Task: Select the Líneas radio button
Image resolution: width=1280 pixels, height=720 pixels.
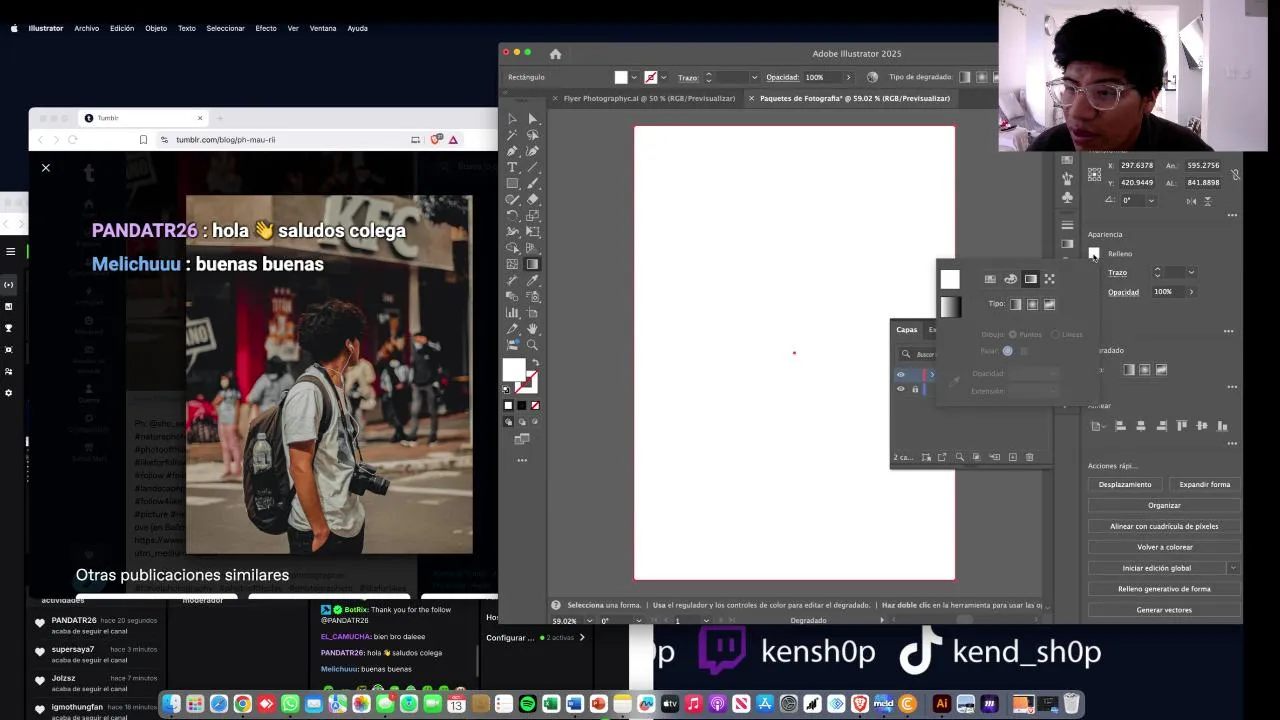Action: 1055,335
